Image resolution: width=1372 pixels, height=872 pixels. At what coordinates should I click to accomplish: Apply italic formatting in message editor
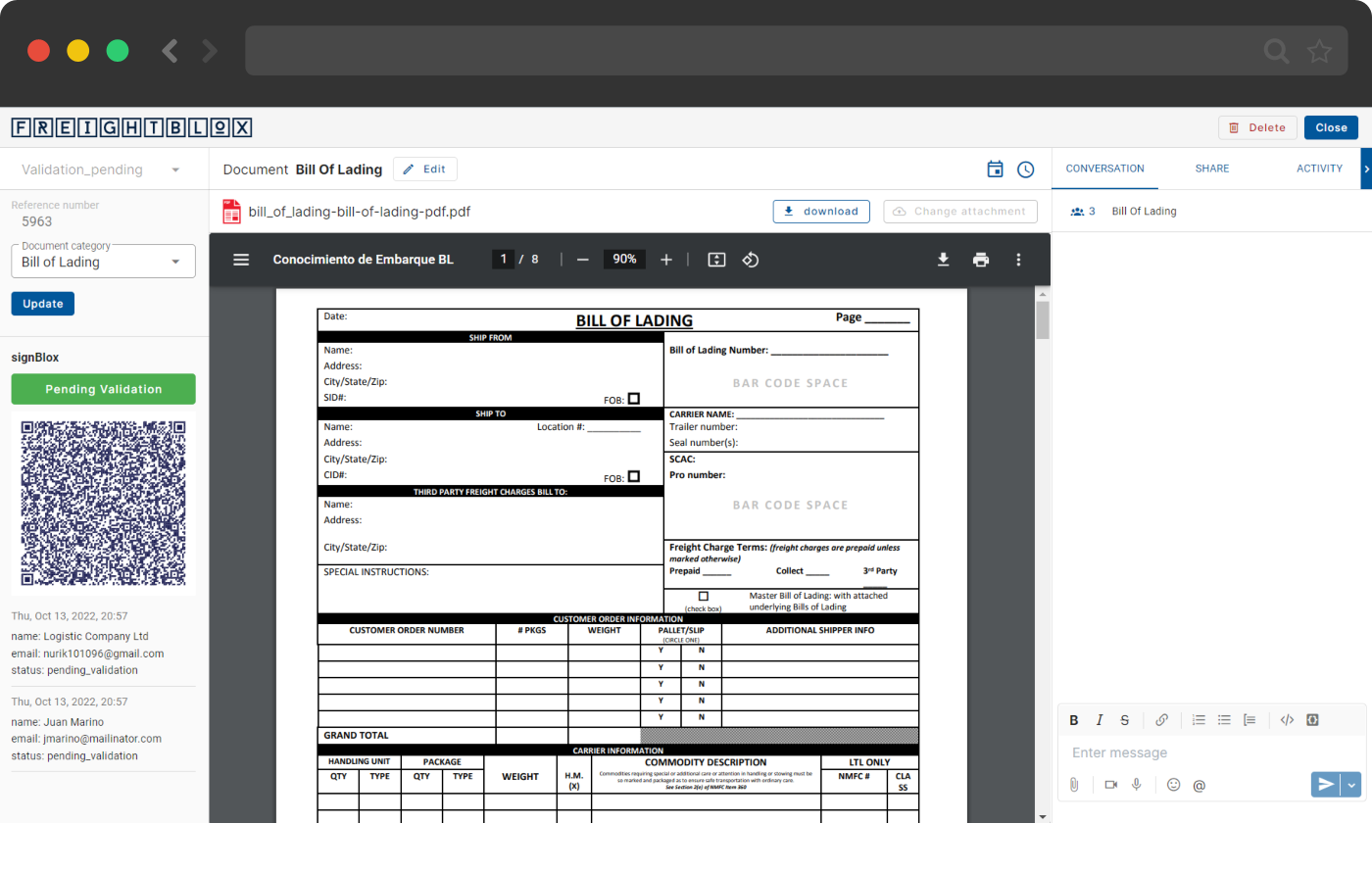click(x=1100, y=720)
